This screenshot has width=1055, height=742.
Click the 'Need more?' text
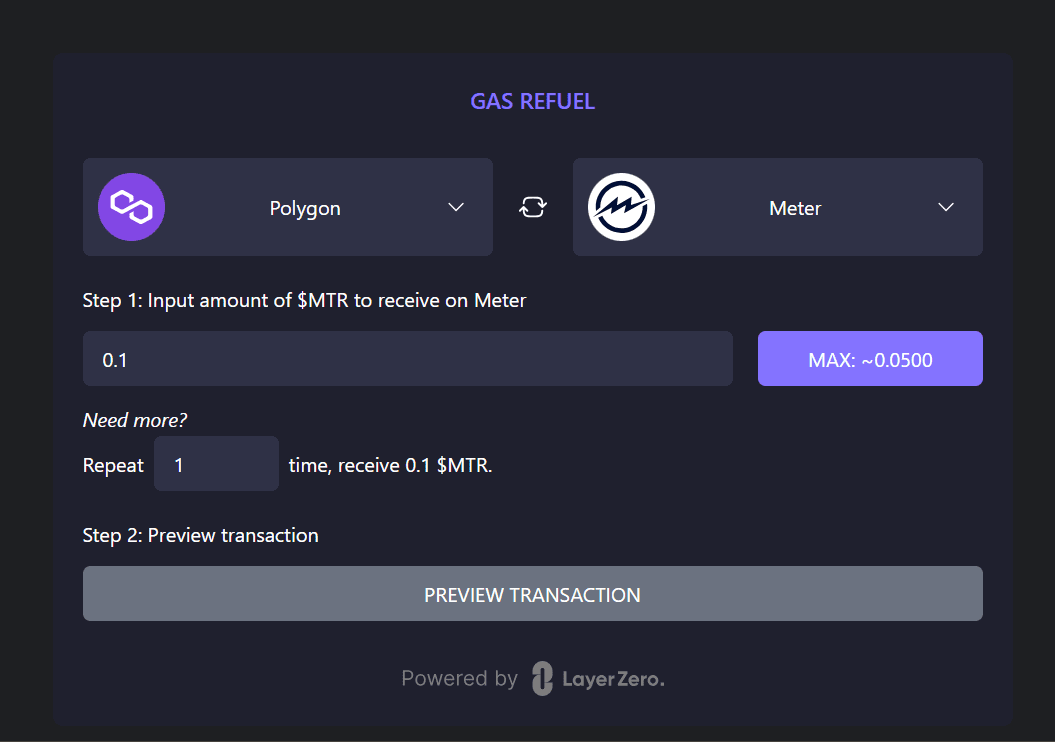[x=135, y=420]
